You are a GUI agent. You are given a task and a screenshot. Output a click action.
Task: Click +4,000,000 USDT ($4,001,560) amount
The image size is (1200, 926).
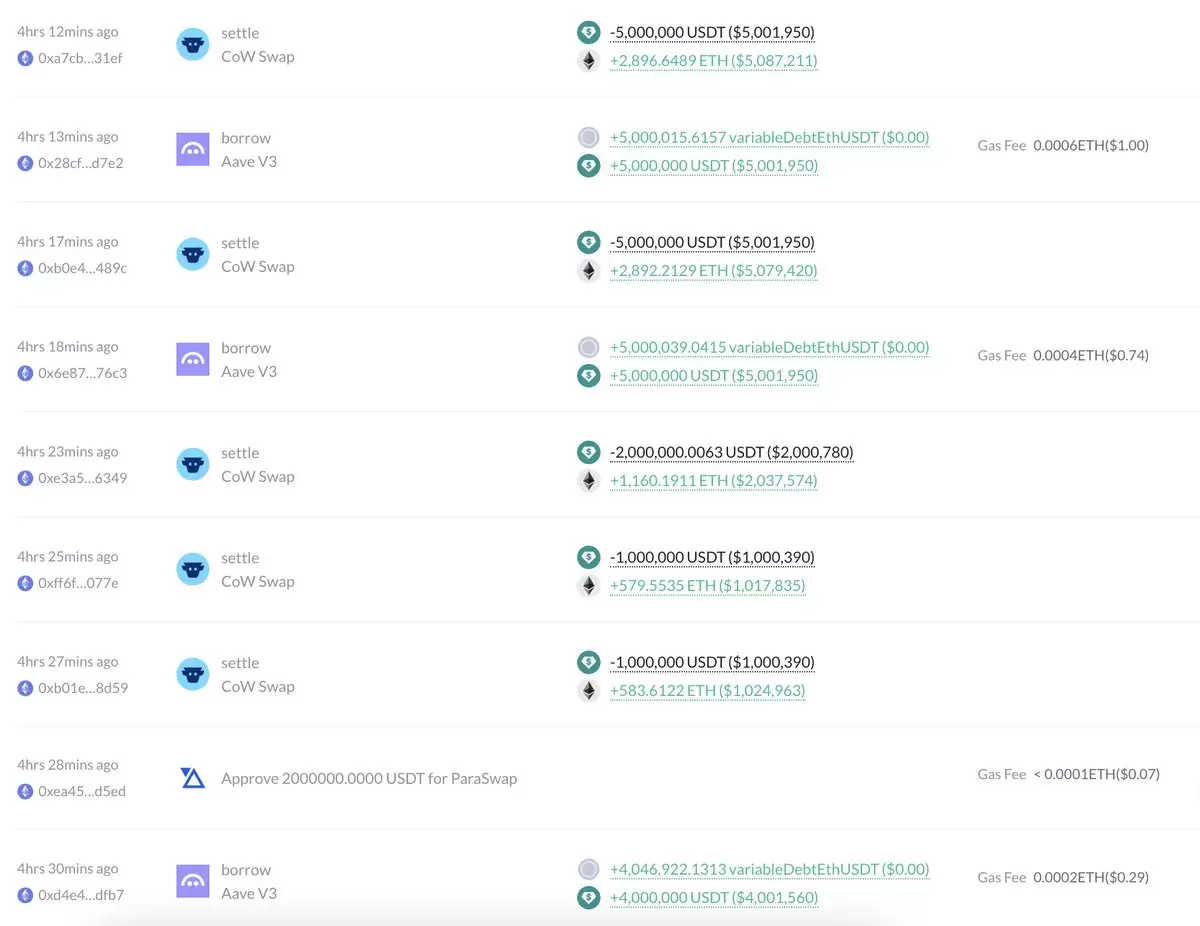(713, 898)
